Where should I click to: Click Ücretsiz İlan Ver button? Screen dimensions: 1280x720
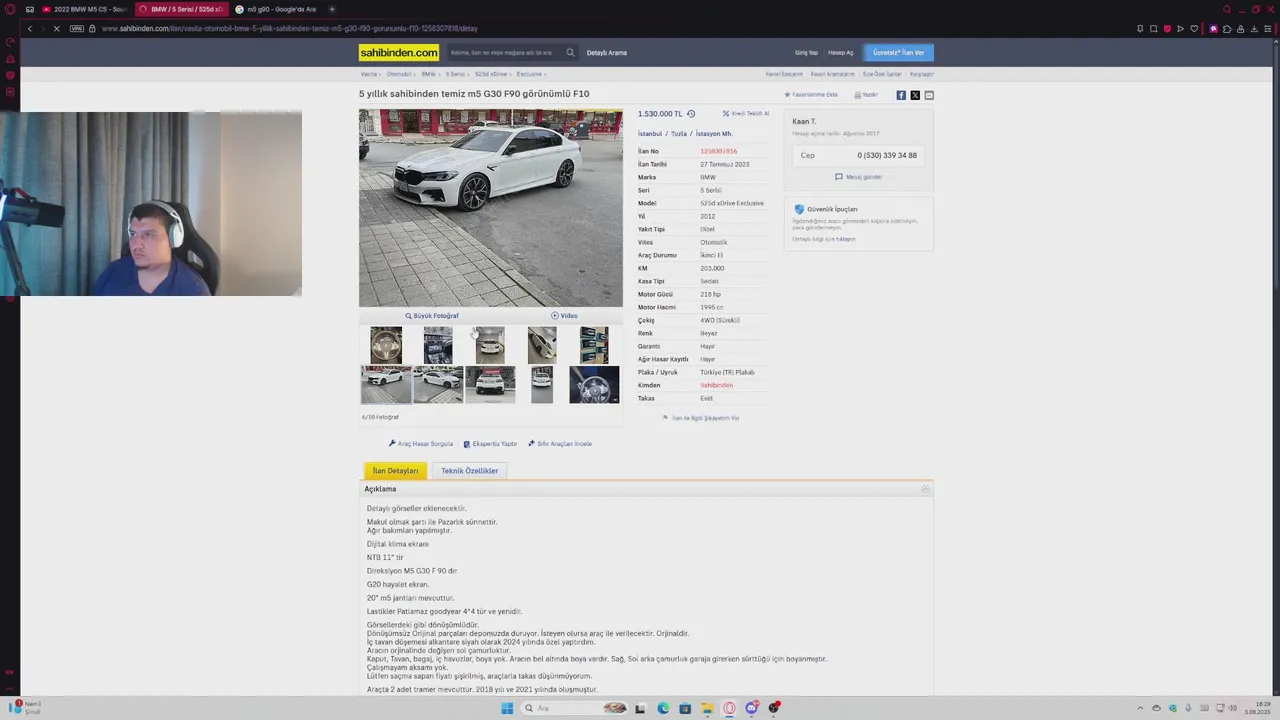pyautogui.click(x=899, y=52)
